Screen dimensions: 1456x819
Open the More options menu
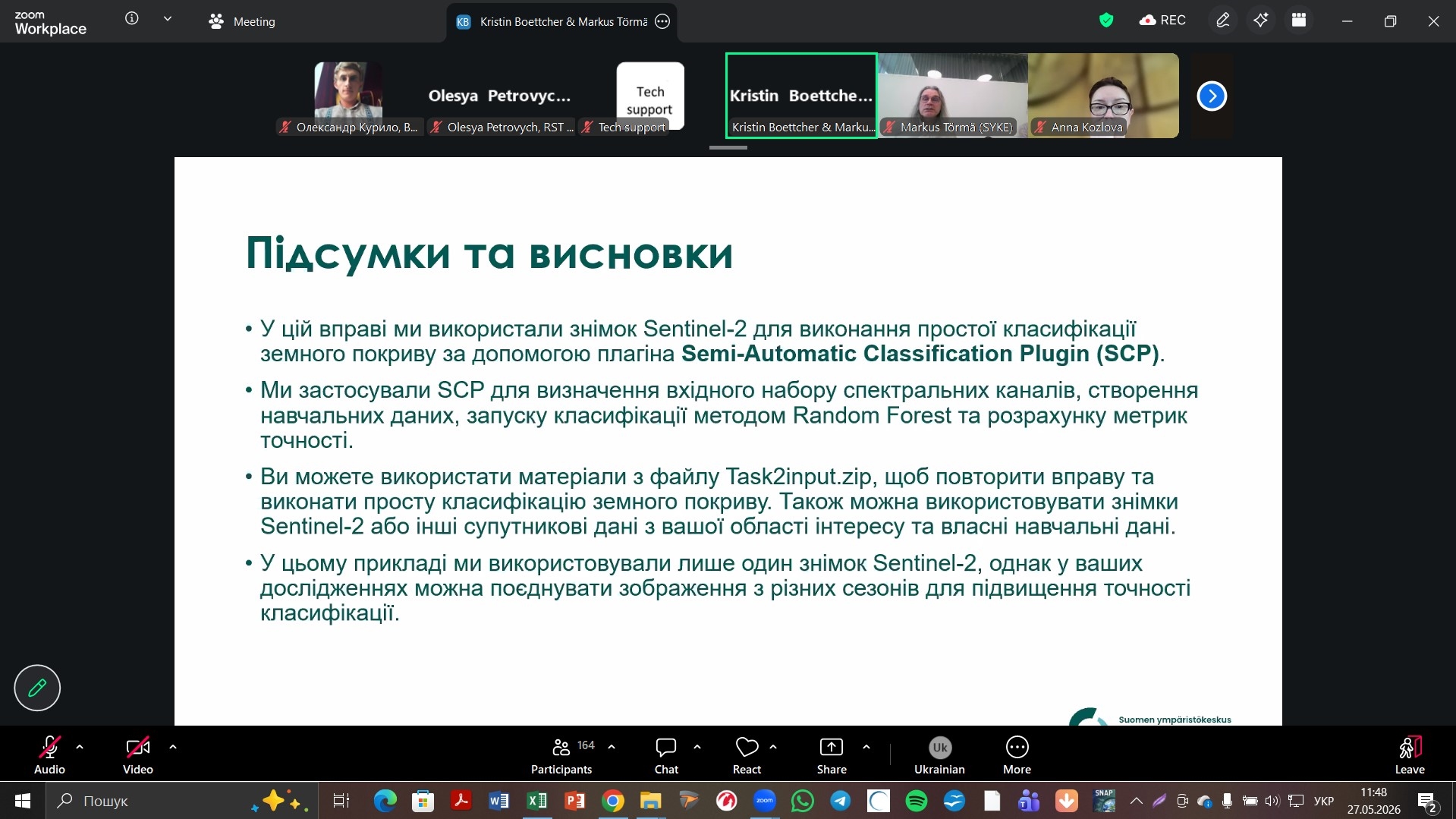(1017, 755)
